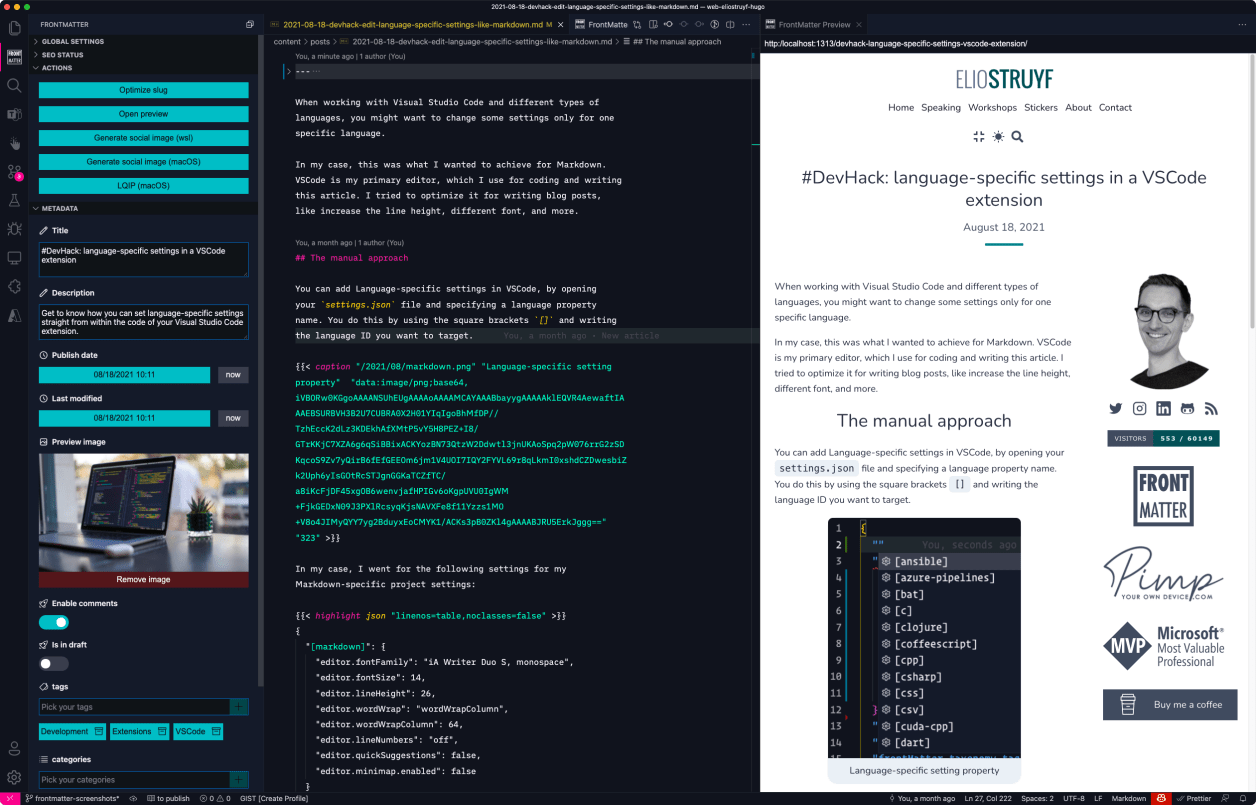Close the FrontMatter Preview tab
Screen dimensions: 1256x805
(860, 24)
